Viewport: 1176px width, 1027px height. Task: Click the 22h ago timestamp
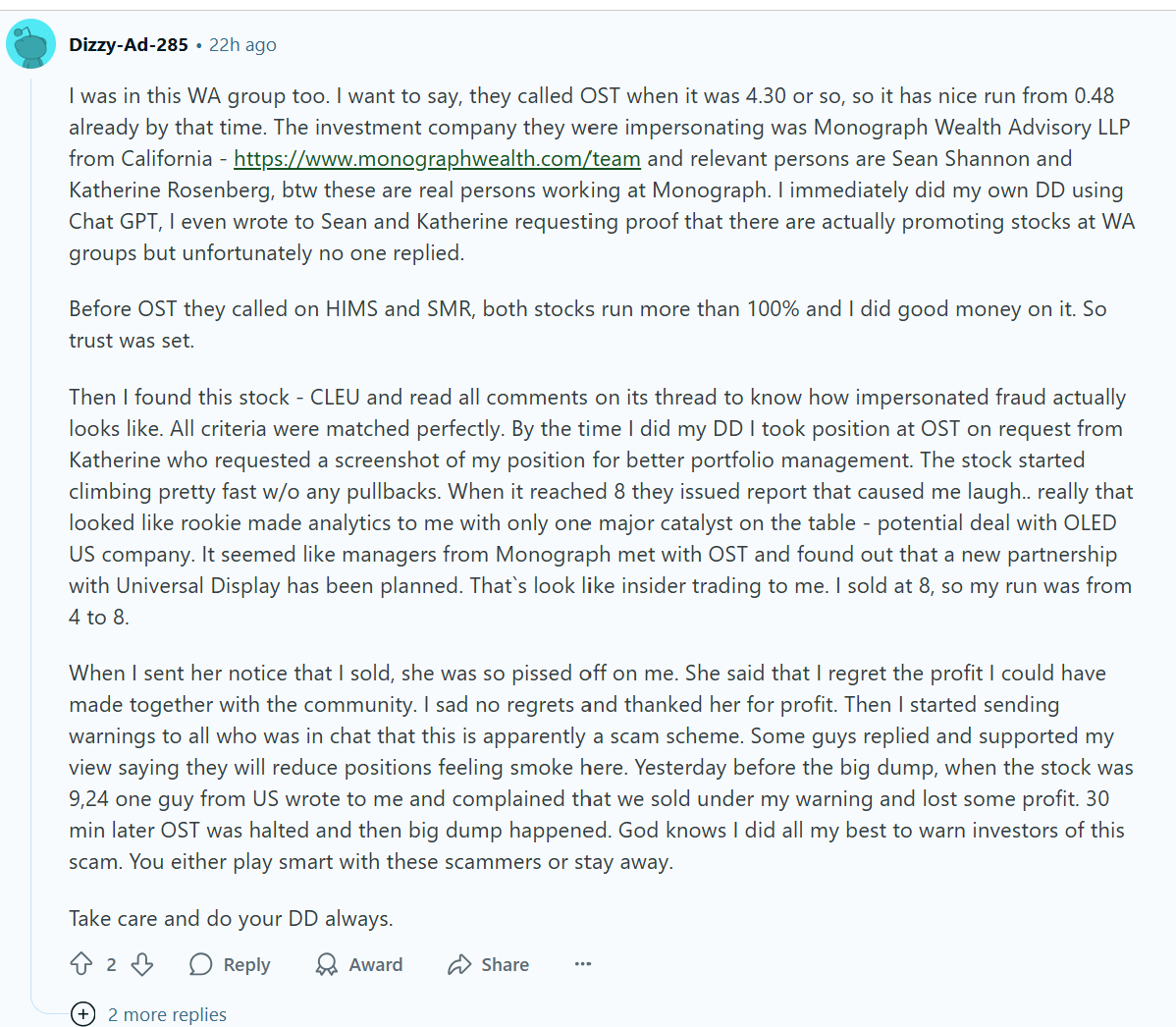(241, 44)
